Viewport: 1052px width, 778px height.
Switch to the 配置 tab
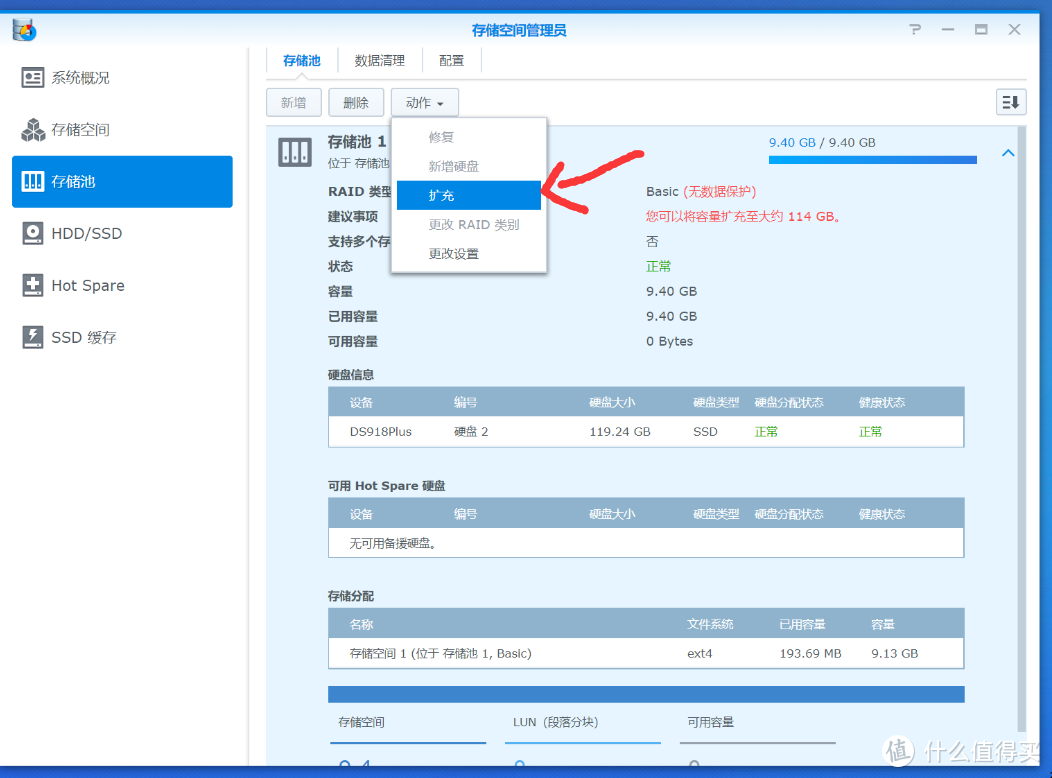pyautogui.click(x=452, y=60)
